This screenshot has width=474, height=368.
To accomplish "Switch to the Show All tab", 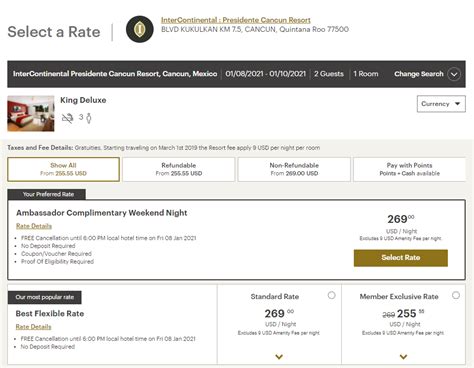I will 63,169.
